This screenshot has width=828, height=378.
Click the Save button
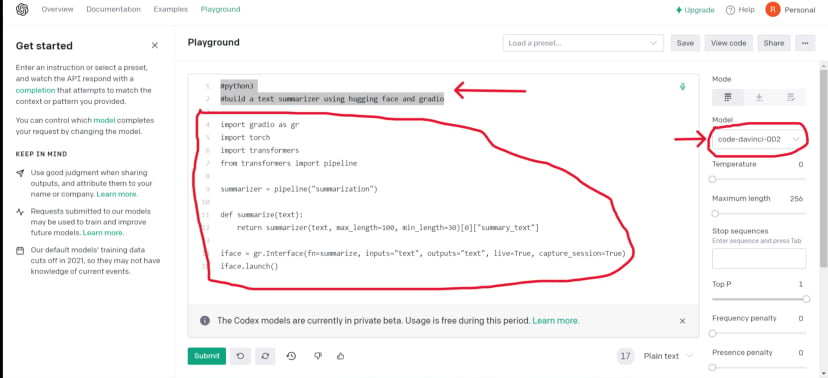(685, 43)
